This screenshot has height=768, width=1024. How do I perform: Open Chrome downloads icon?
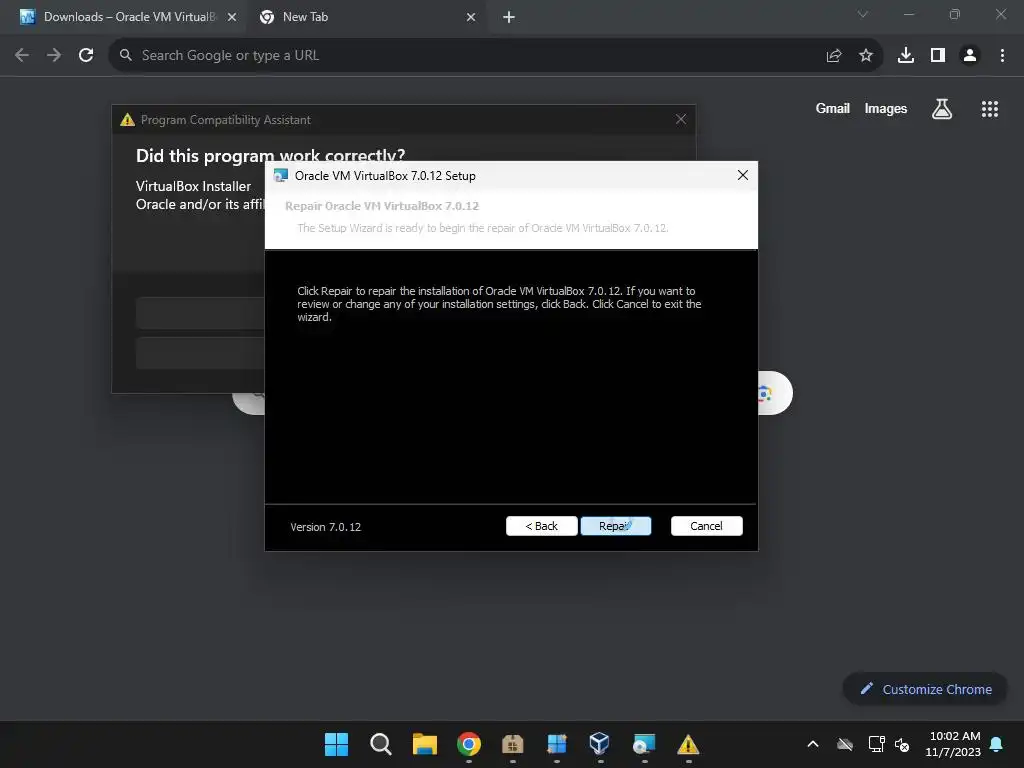point(906,56)
